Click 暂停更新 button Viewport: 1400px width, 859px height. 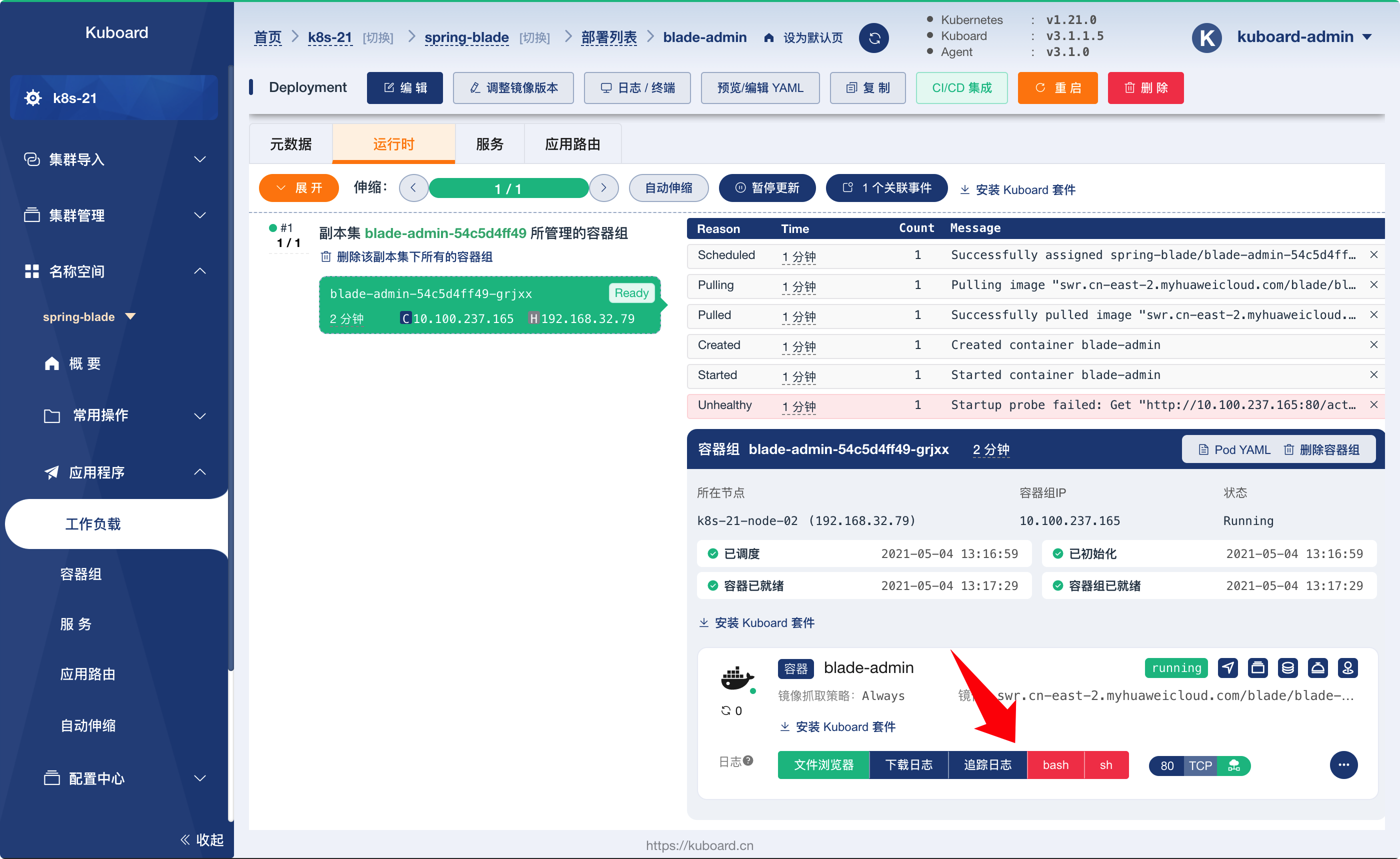(x=767, y=188)
